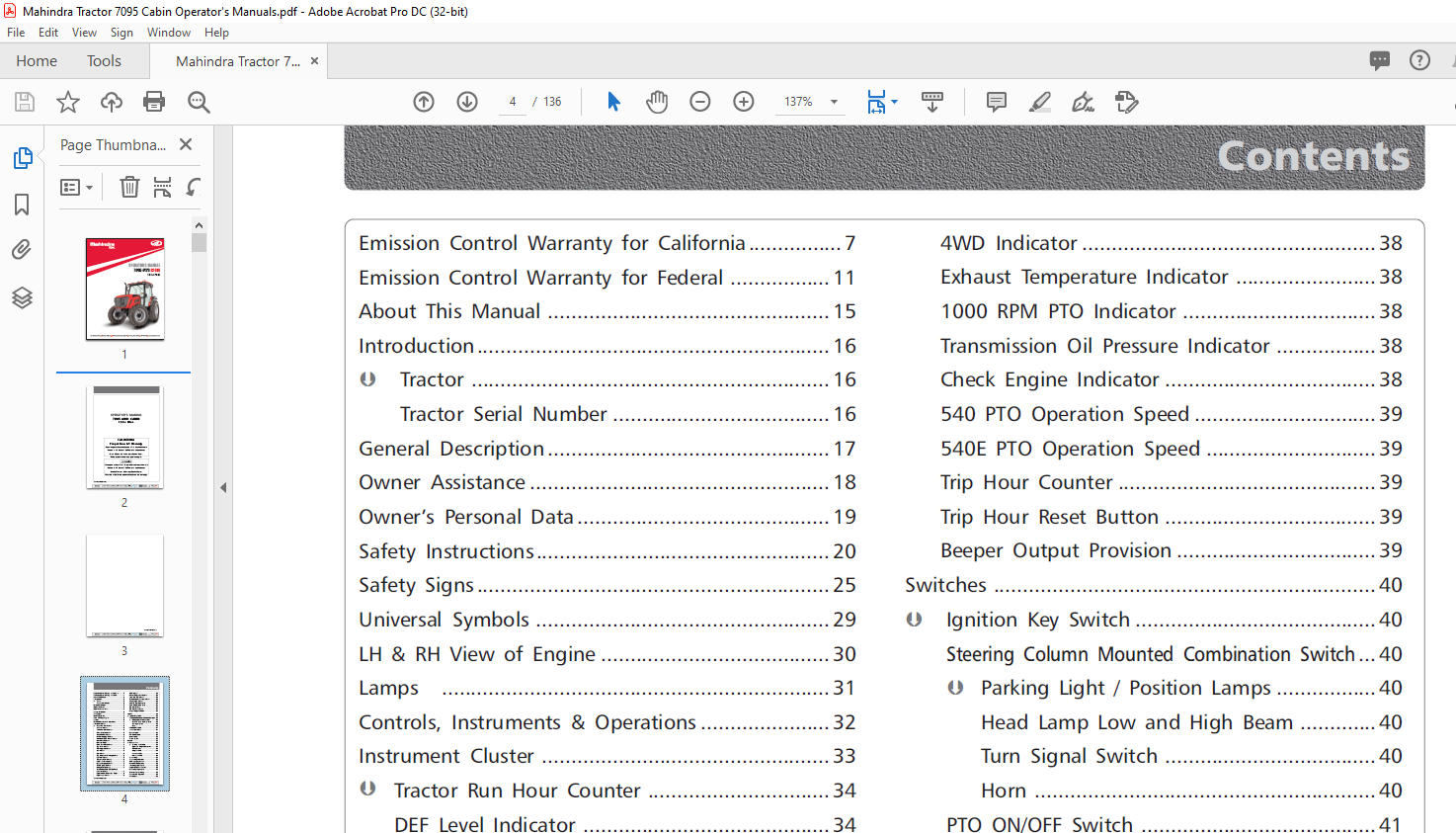Select page 2 thumbnail
Viewport: 1456px width, 833px height.
[124, 437]
